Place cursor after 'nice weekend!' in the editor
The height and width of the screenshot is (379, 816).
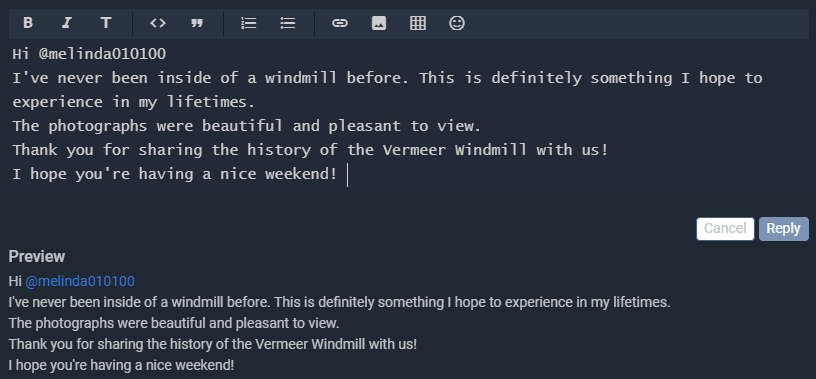343,174
